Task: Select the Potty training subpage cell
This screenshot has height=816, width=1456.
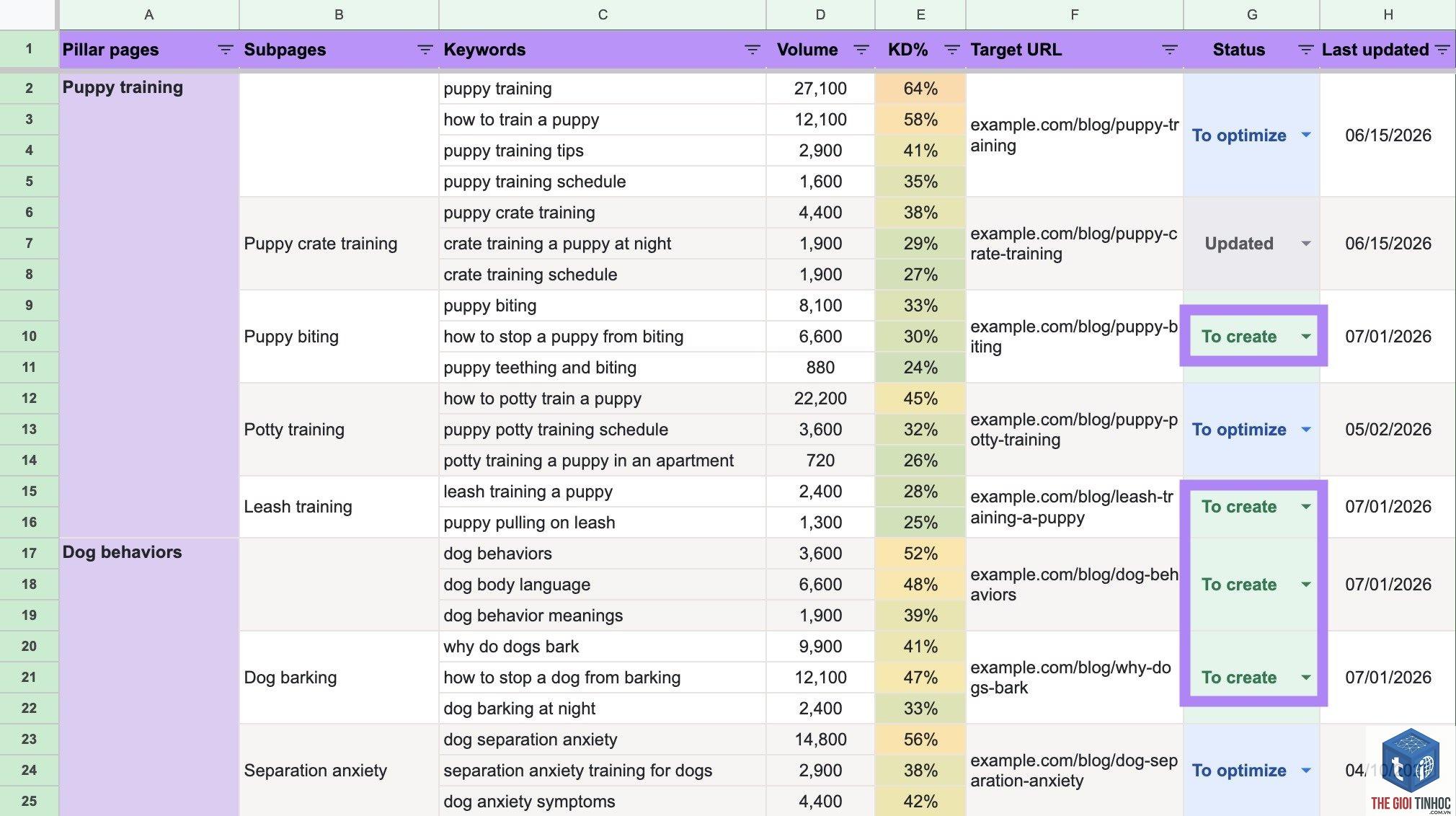Action: click(x=339, y=430)
